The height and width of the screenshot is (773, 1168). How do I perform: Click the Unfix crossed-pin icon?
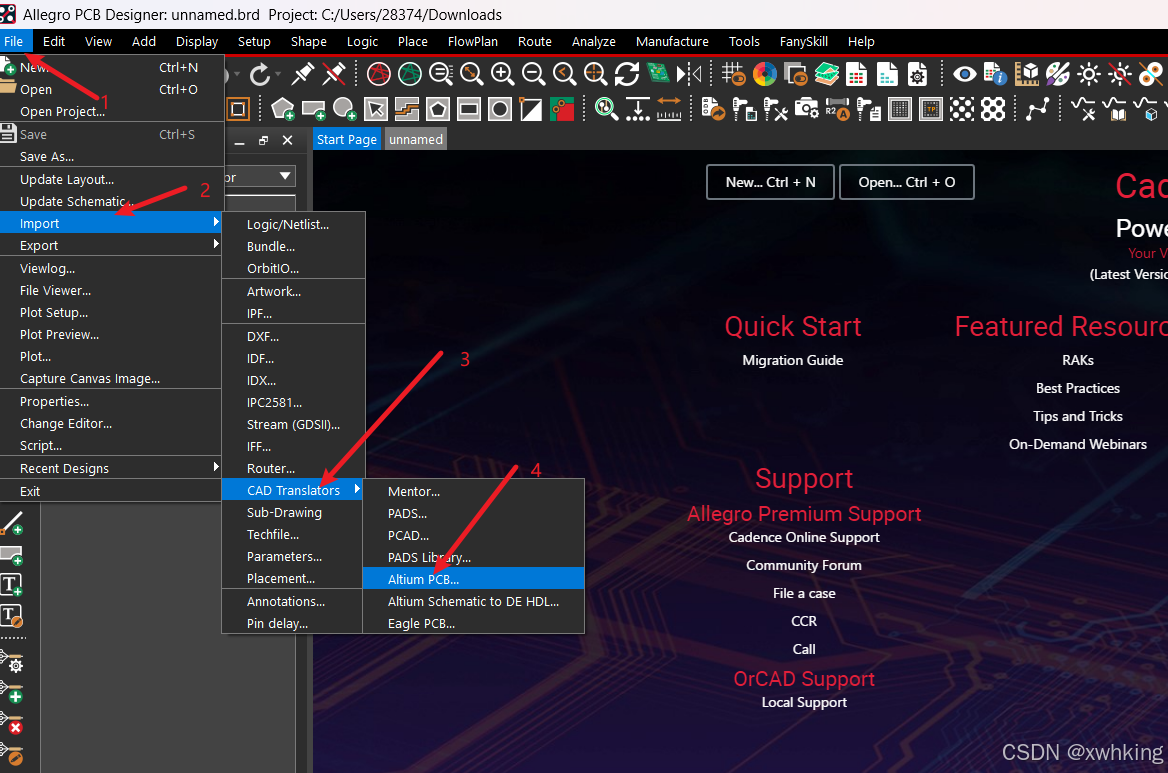pos(334,74)
